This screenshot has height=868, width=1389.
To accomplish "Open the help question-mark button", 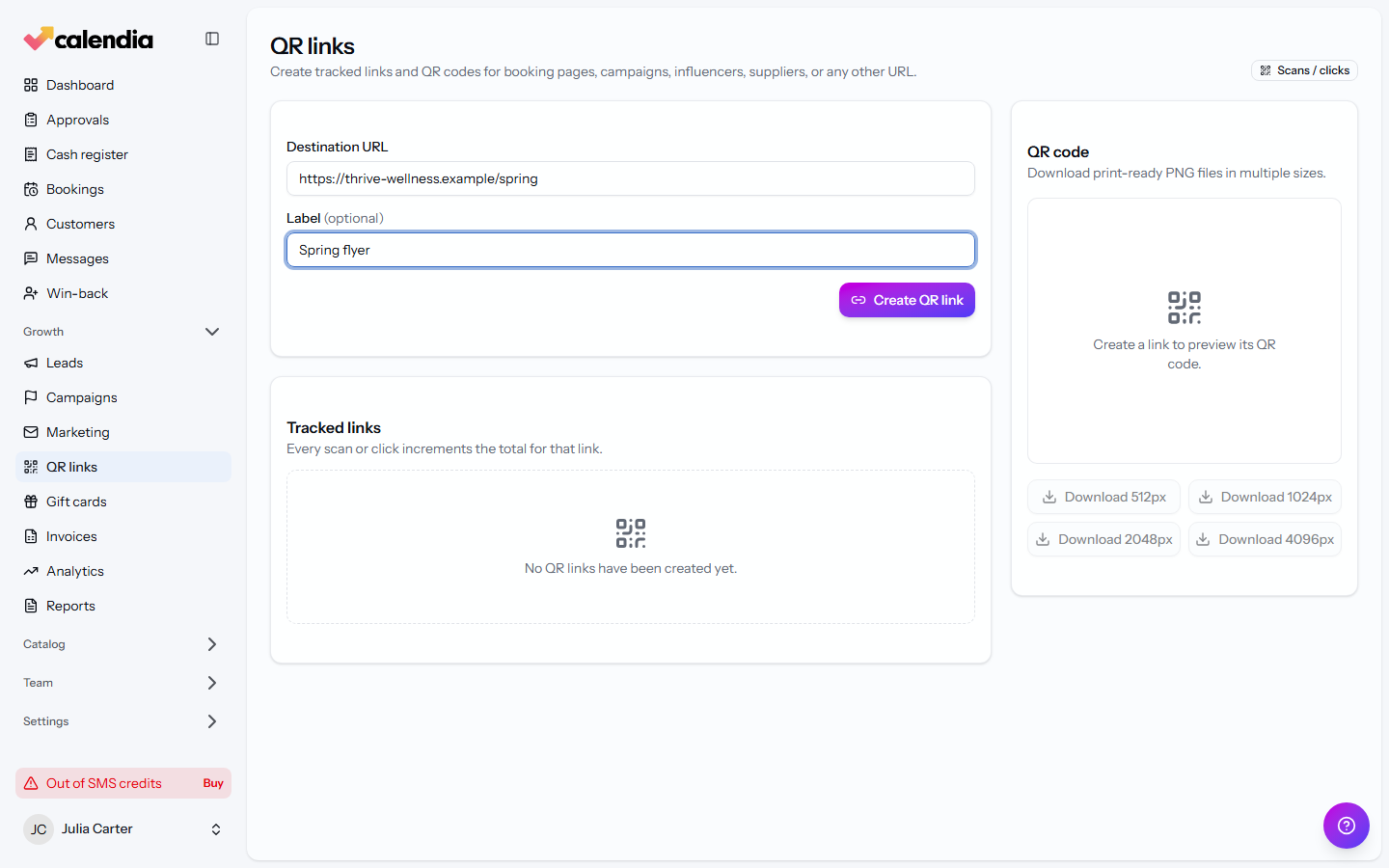I will (1347, 826).
